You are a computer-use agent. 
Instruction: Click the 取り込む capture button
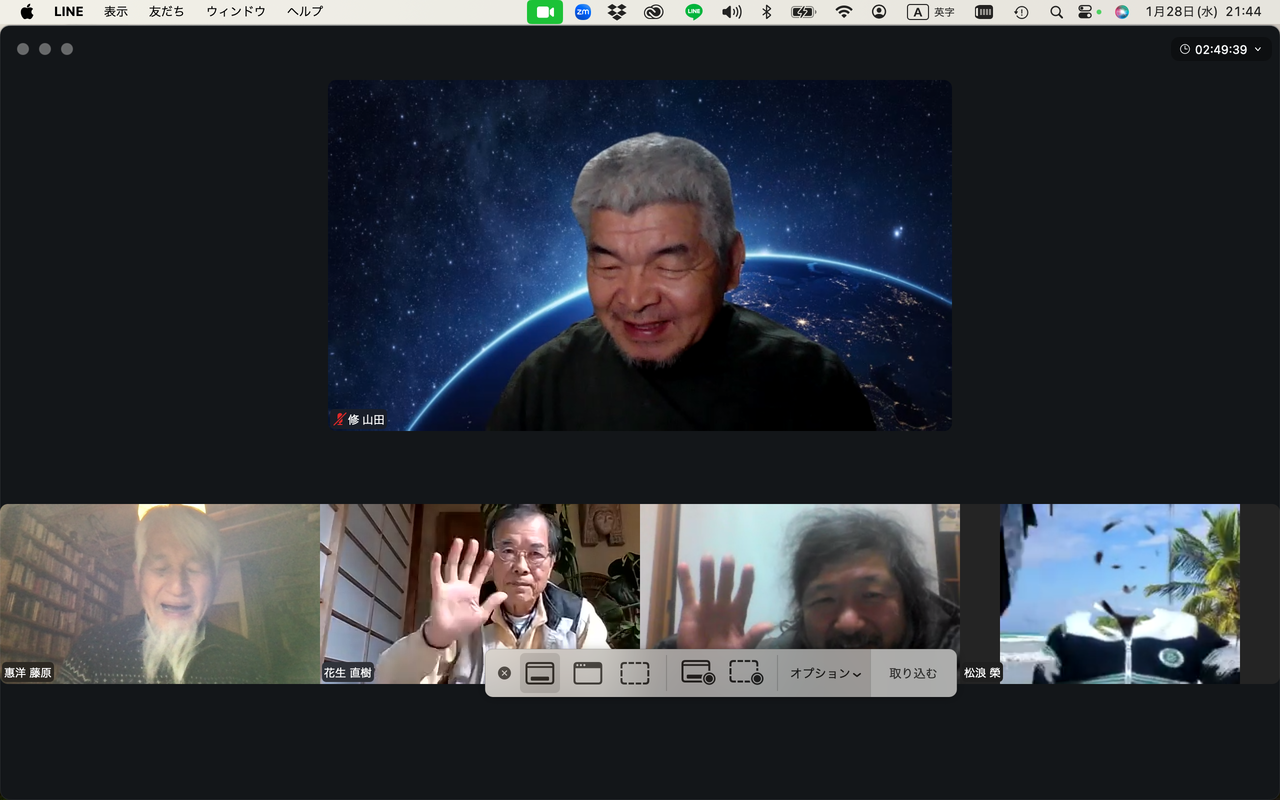pos(913,673)
